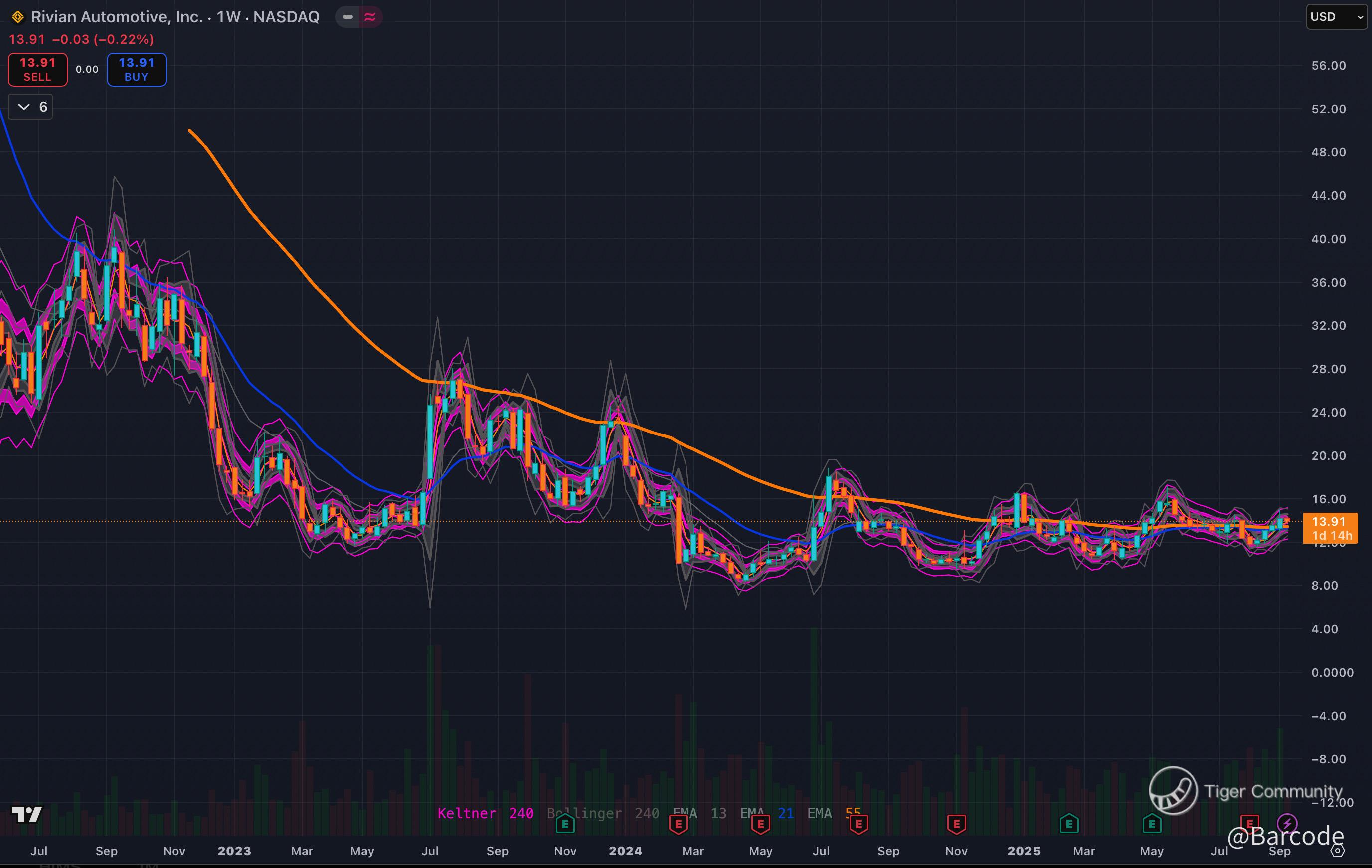Click the Keltner 240 indicator label
The image size is (1372, 868).
(485, 813)
